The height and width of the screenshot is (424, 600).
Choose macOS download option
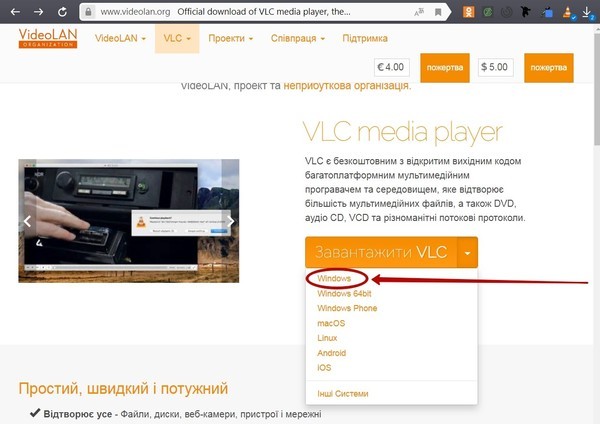(x=331, y=323)
